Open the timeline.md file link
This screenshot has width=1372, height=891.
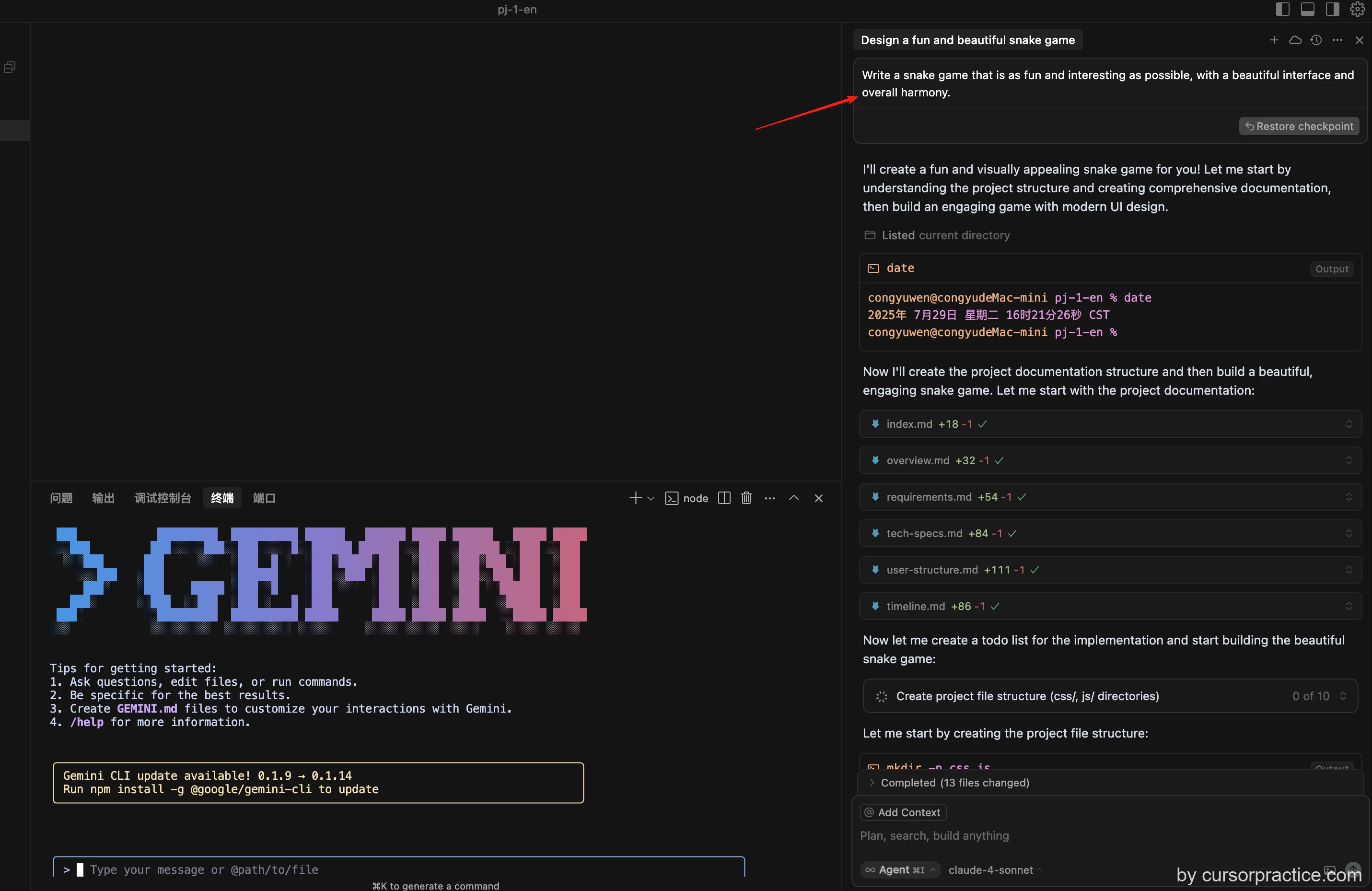(x=916, y=606)
